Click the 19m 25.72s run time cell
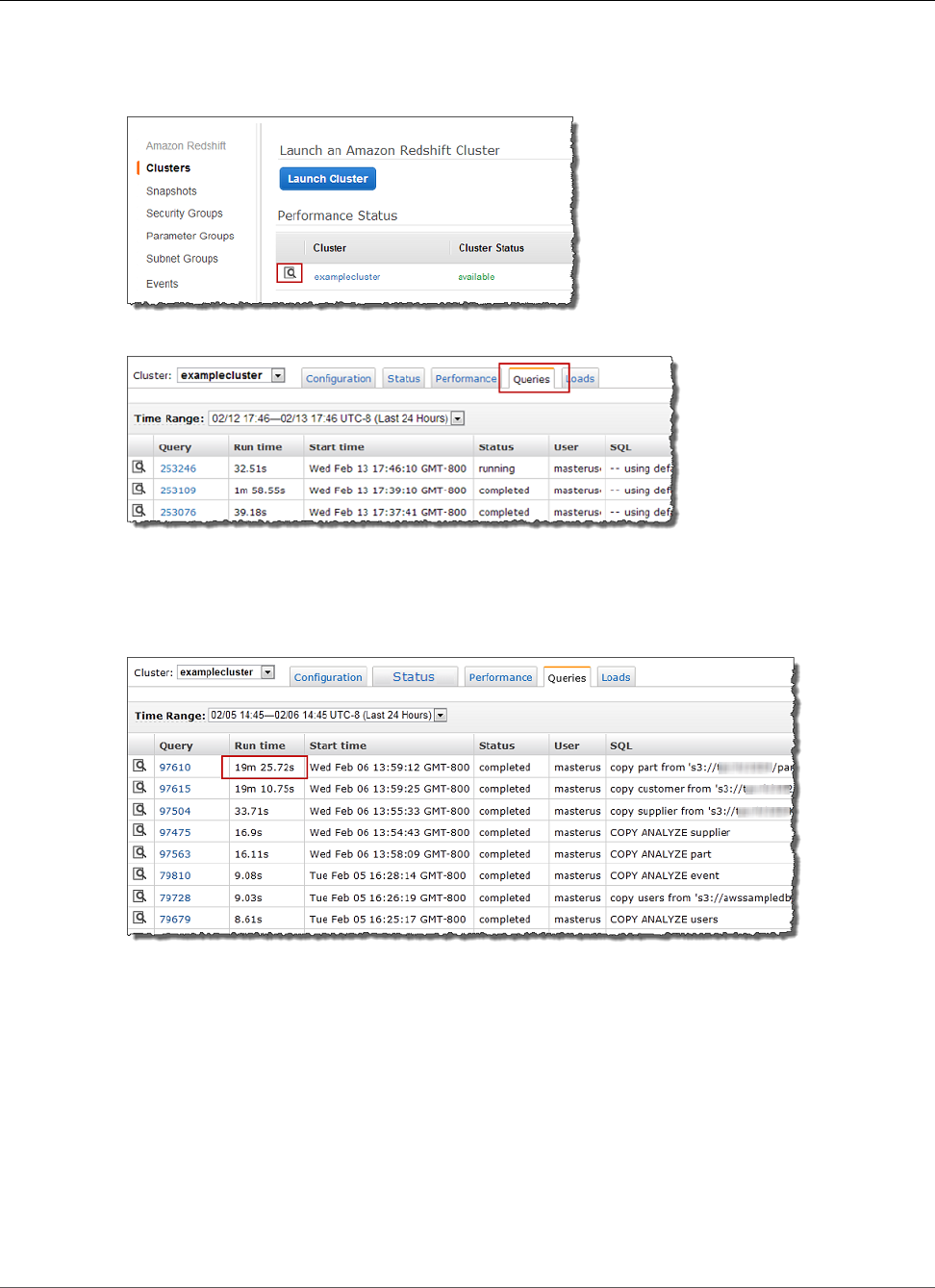The width and height of the screenshot is (935, 1288). pyautogui.click(x=265, y=768)
